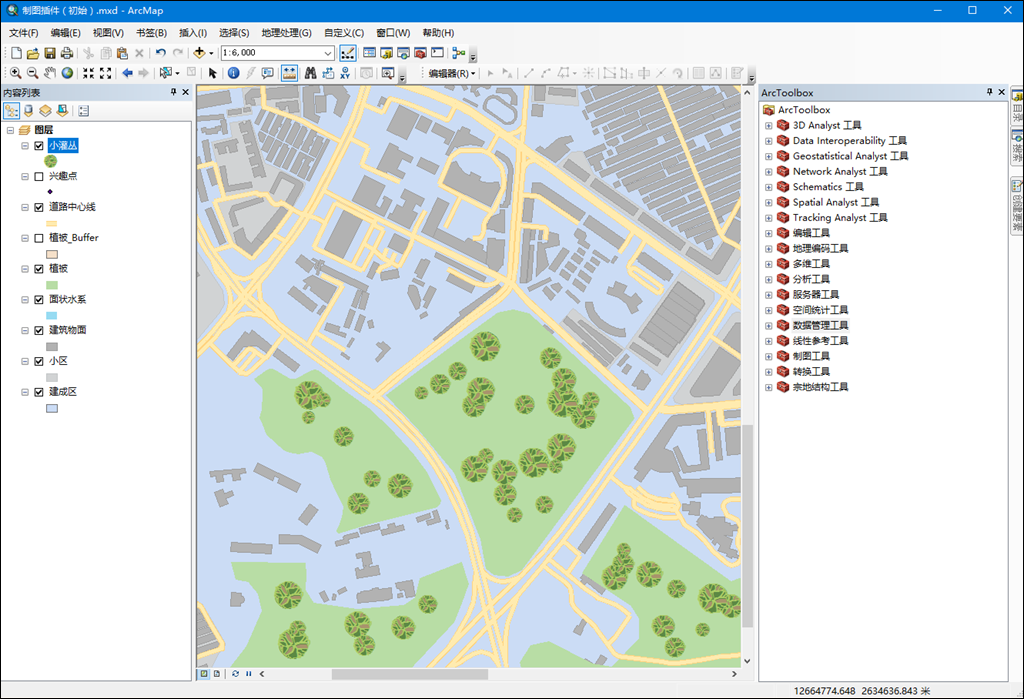Screen dimensions: 1024x699
Task: Expand the 数据管理工具 toolbox
Action: pyautogui.click(x=769, y=325)
